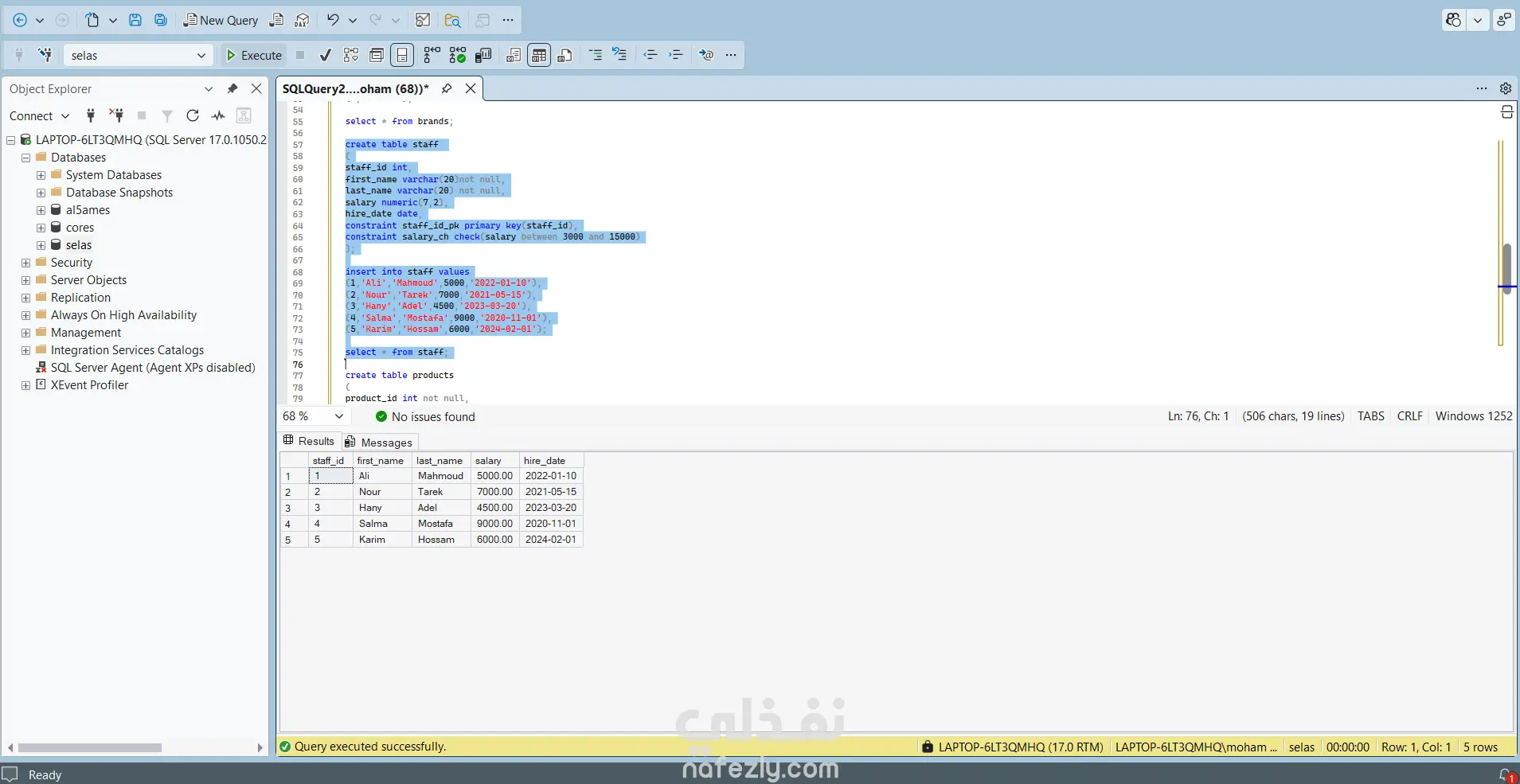This screenshot has width=1520, height=784.
Task: Expand the Security folder node
Action: pos(25,263)
